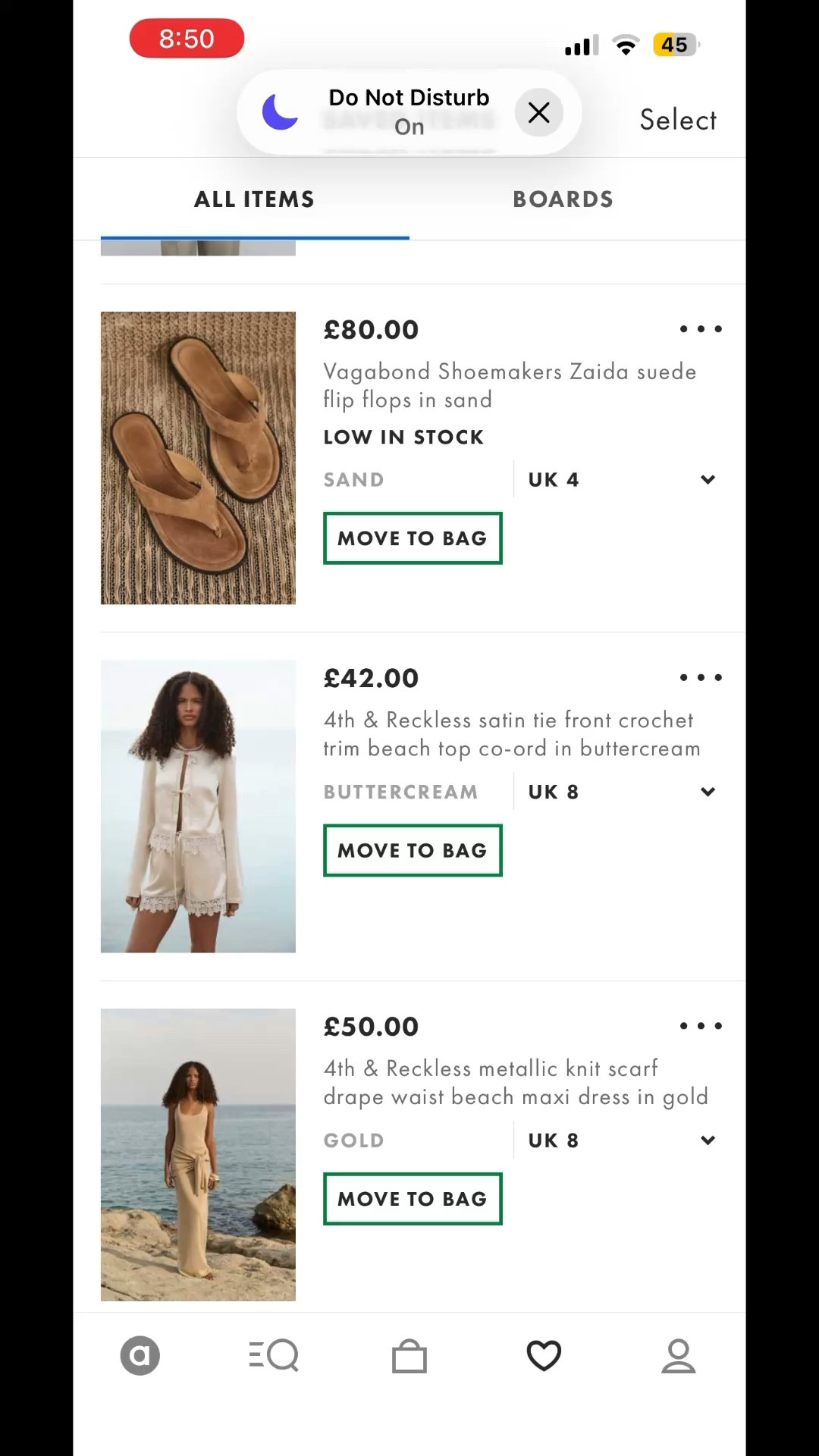
Task: Enable selection of the flip flops thumbnail
Action: pyautogui.click(x=198, y=457)
